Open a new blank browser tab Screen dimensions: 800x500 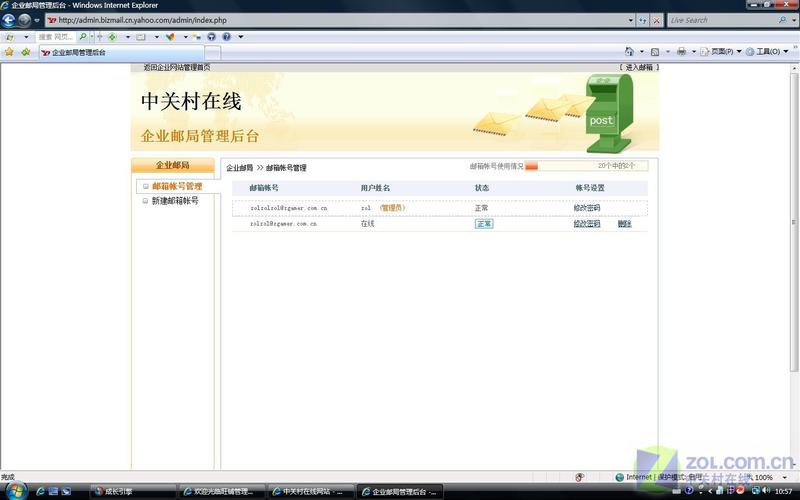pos(213,53)
